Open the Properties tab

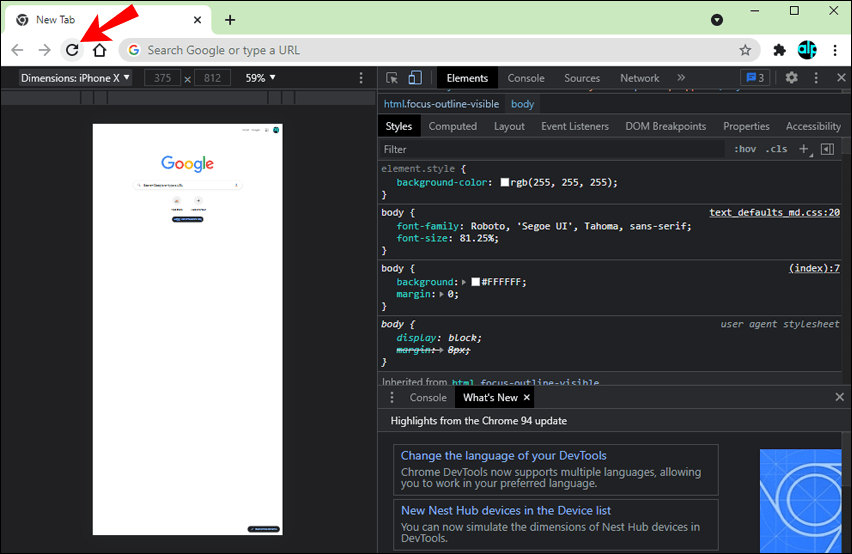(x=746, y=126)
